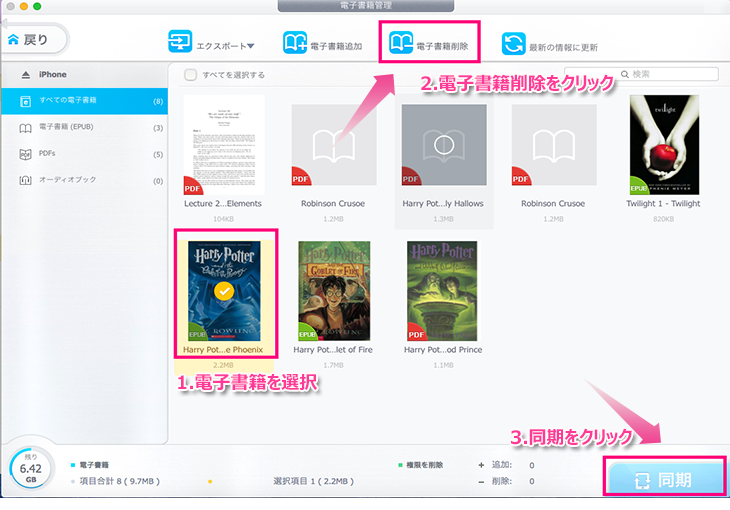Click the Harry Pot...let of Fire title
730x510 pixels.
pyautogui.click(x=333, y=350)
